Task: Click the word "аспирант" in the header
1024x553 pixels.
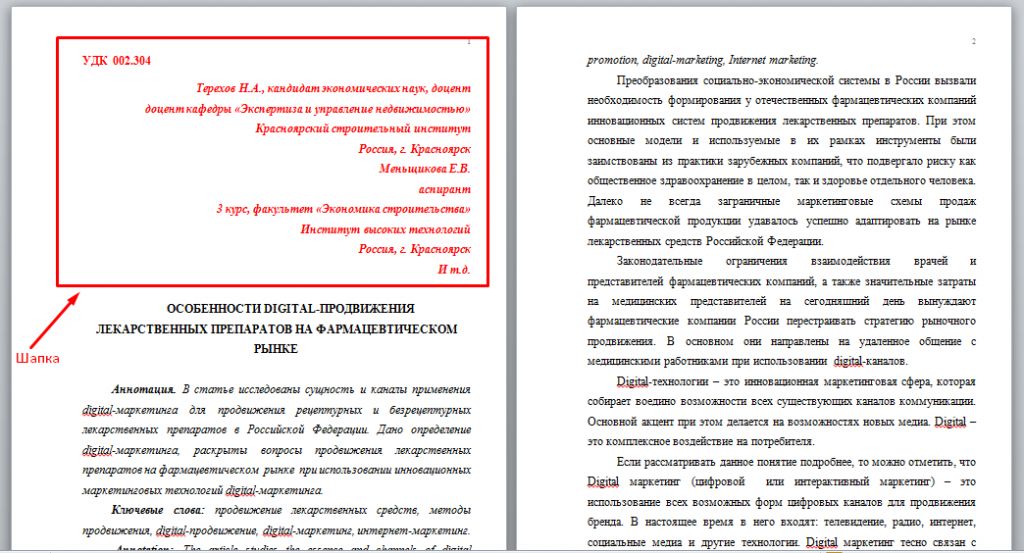Action: coord(443,189)
